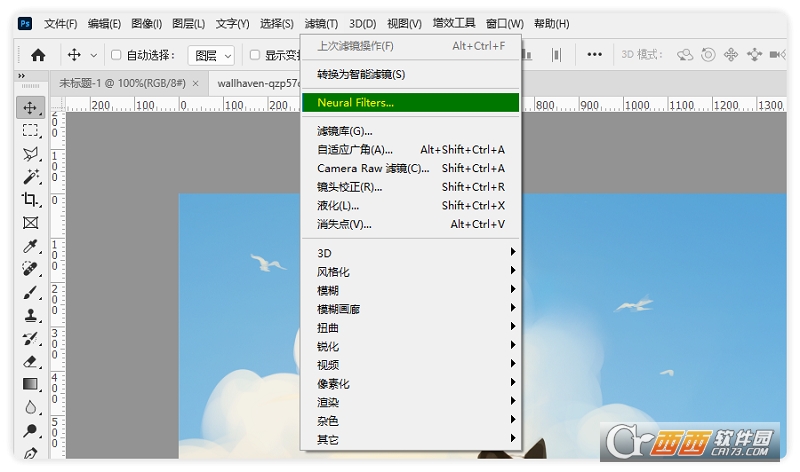The height and width of the screenshot is (472, 800).
Task: Expand the 像素化 submenu
Action: (411, 383)
